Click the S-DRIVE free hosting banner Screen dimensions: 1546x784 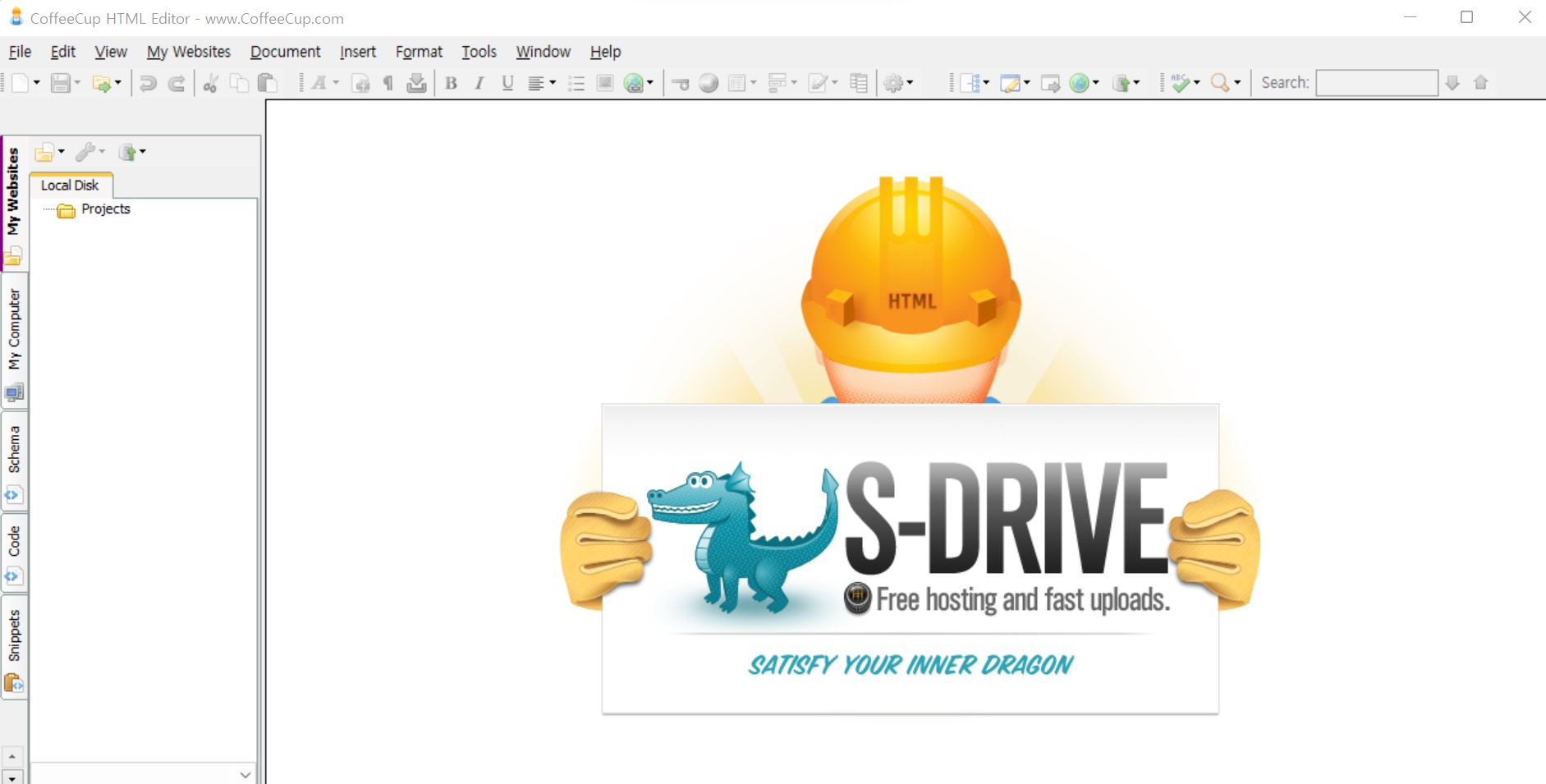pos(910,558)
